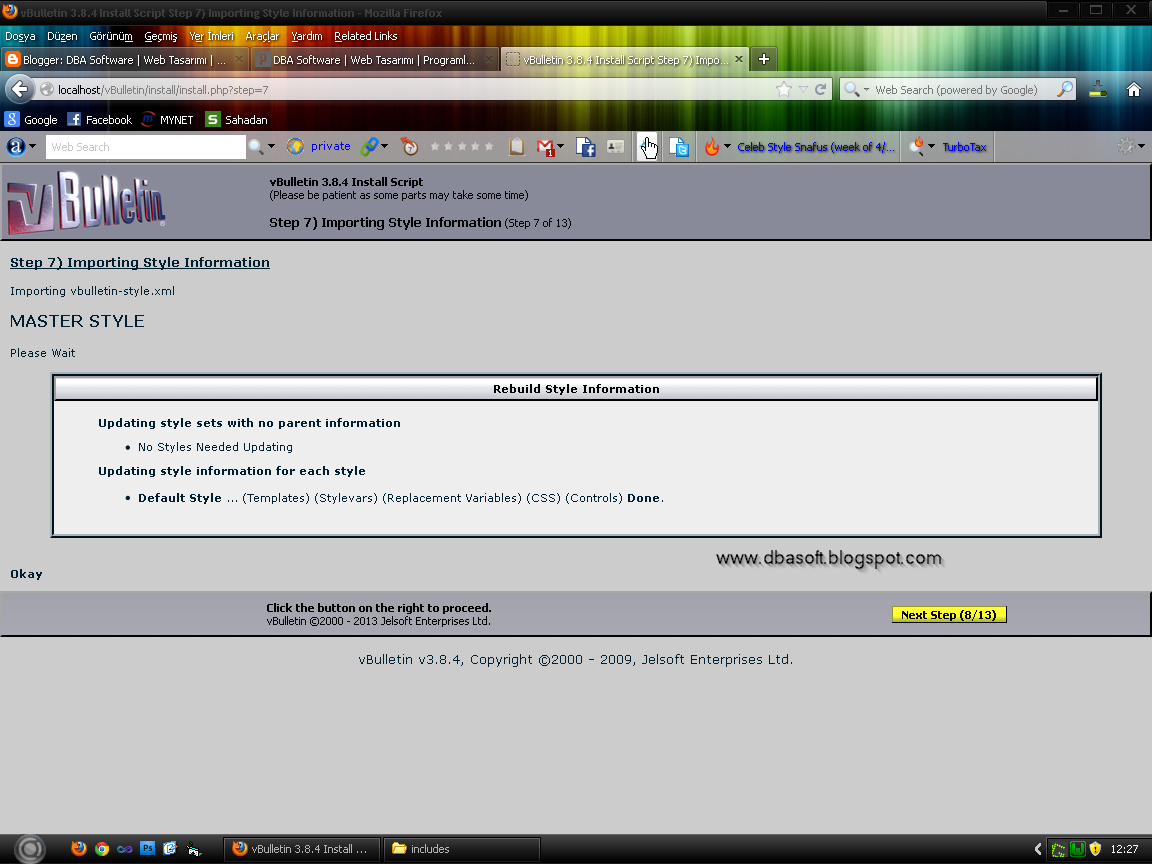Bookmark this page with the star icon
This screenshot has width=1152, height=864.
pyautogui.click(x=784, y=90)
